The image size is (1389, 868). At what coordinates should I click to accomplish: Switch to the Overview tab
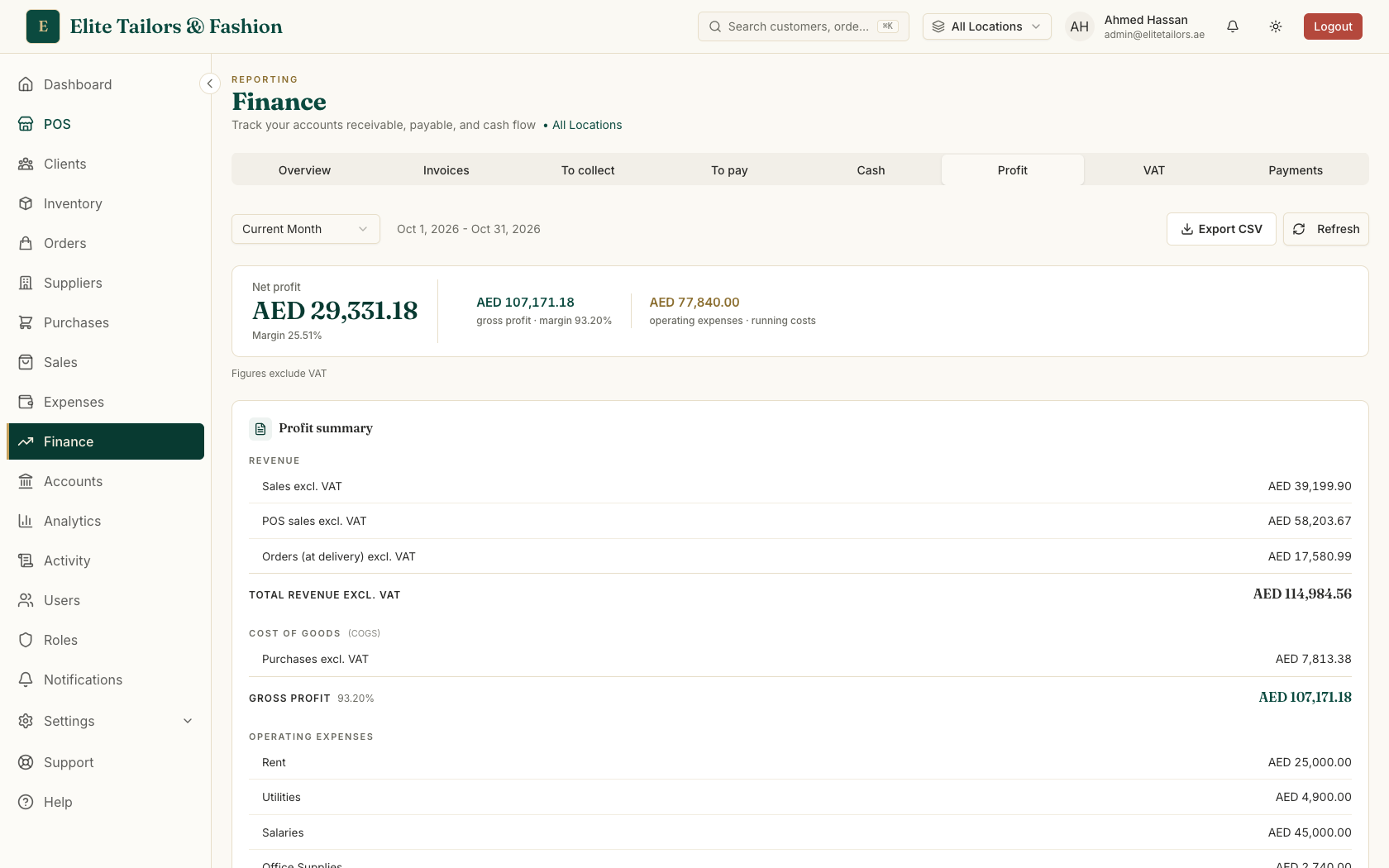[304, 170]
